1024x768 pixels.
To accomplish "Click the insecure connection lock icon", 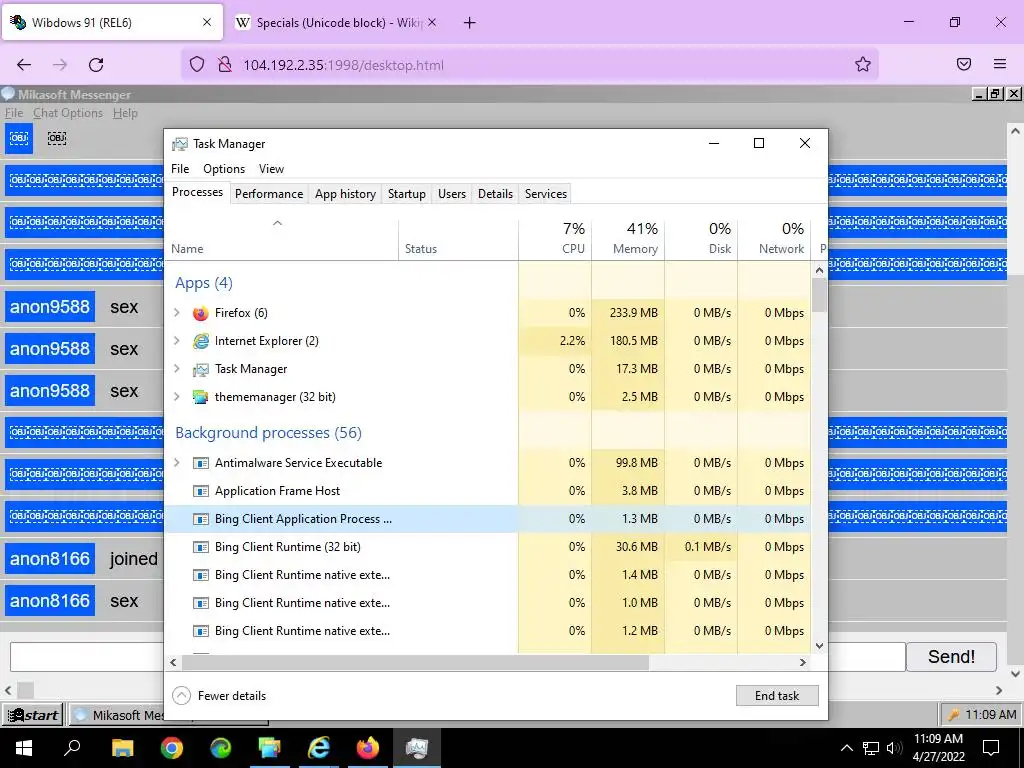I will pyautogui.click(x=225, y=65).
